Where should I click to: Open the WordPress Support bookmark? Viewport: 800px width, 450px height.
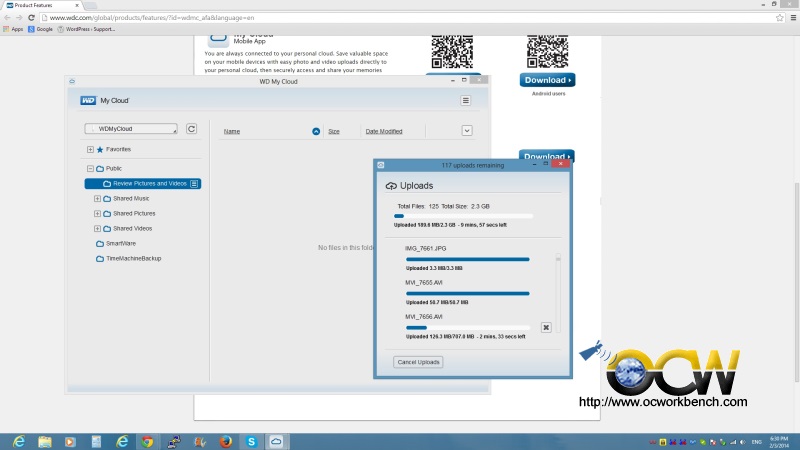[86, 29]
